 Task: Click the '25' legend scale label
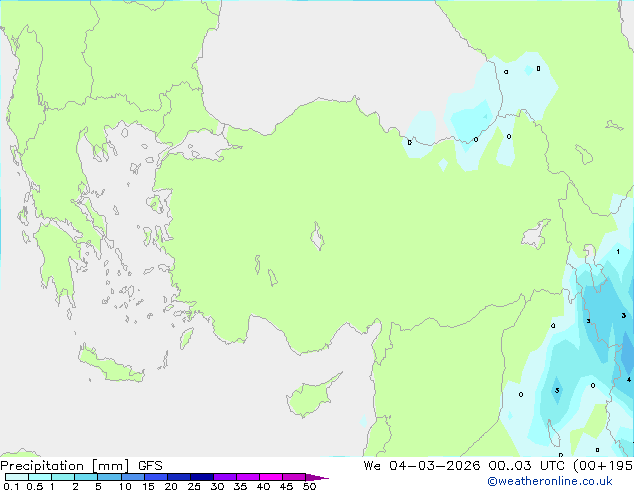(x=194, y=486)
